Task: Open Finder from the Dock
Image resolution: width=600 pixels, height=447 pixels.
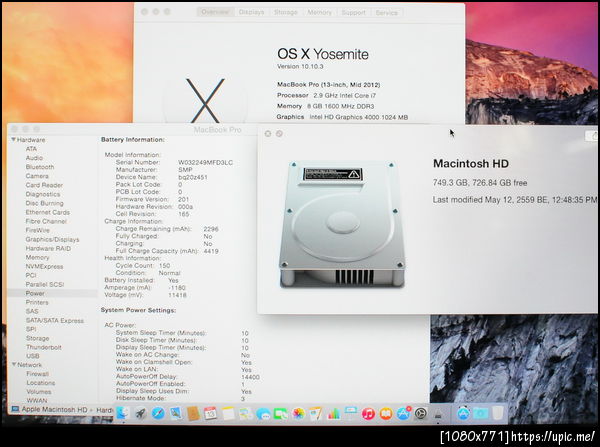Action: pos(122,413)
